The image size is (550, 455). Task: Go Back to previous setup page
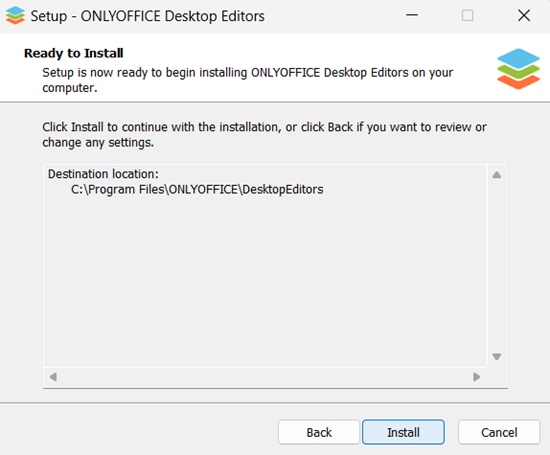(319, 432)
